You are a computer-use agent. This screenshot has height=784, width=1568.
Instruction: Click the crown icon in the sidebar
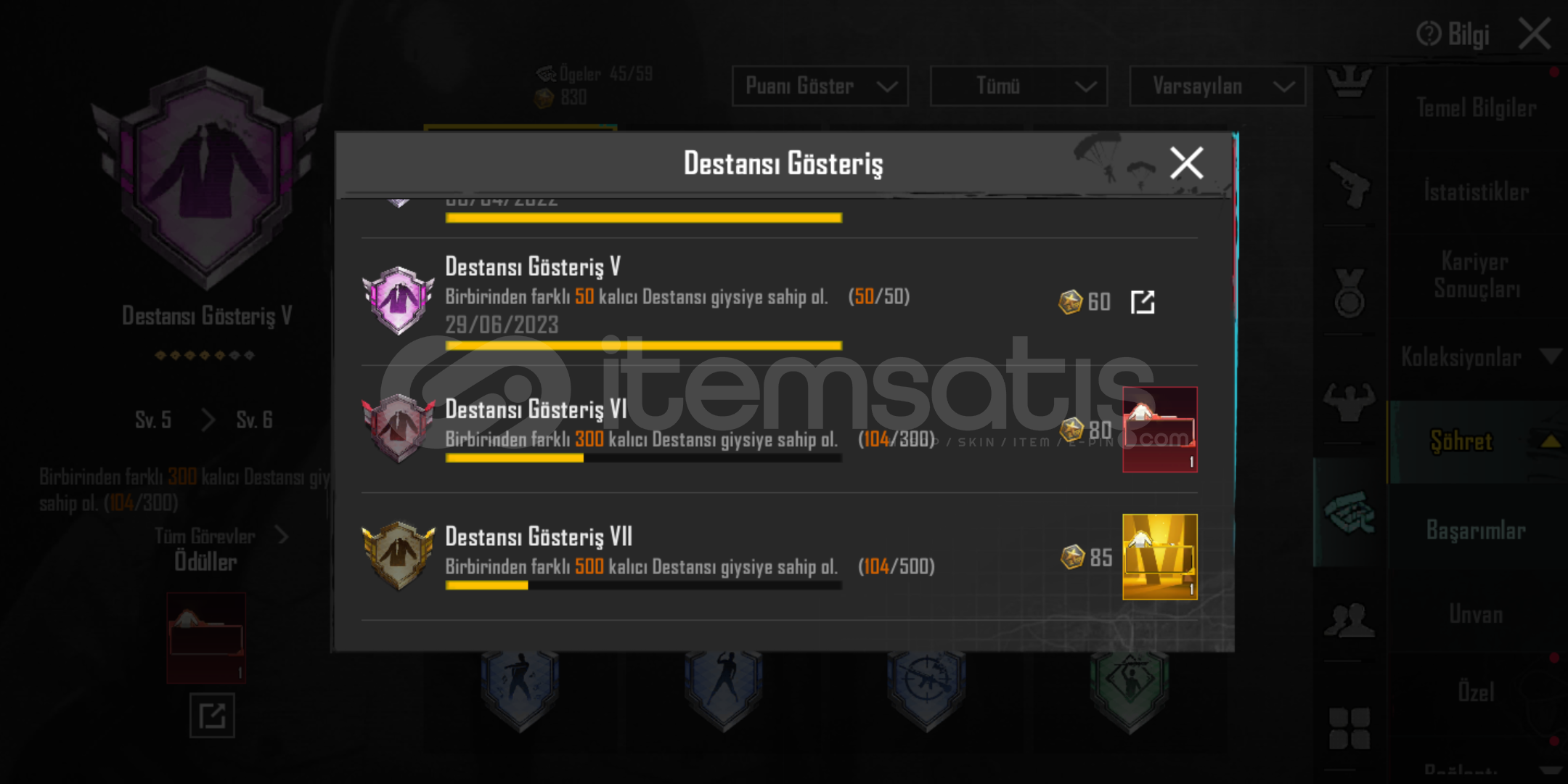(x=1349, y=81)
